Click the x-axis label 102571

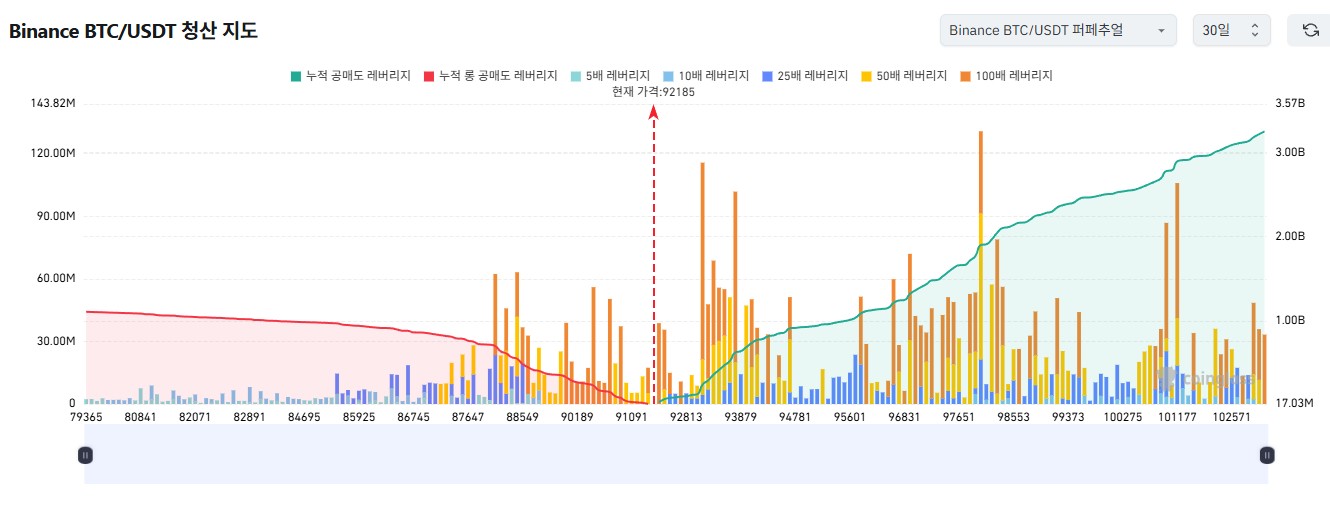pyautogui.click(x=1232, y=417)
